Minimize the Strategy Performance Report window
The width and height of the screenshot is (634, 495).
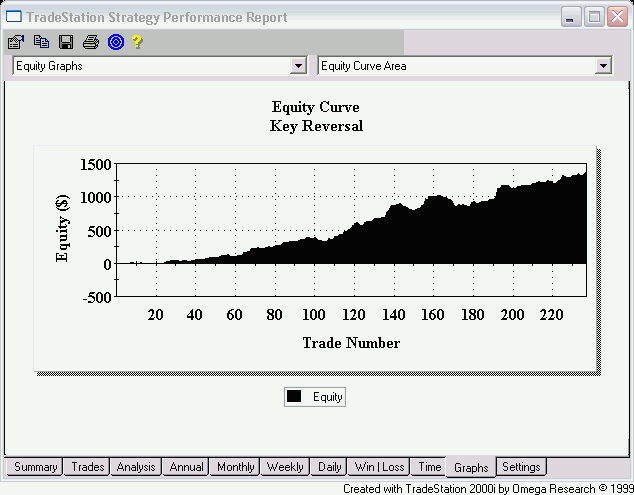[570, 17]
